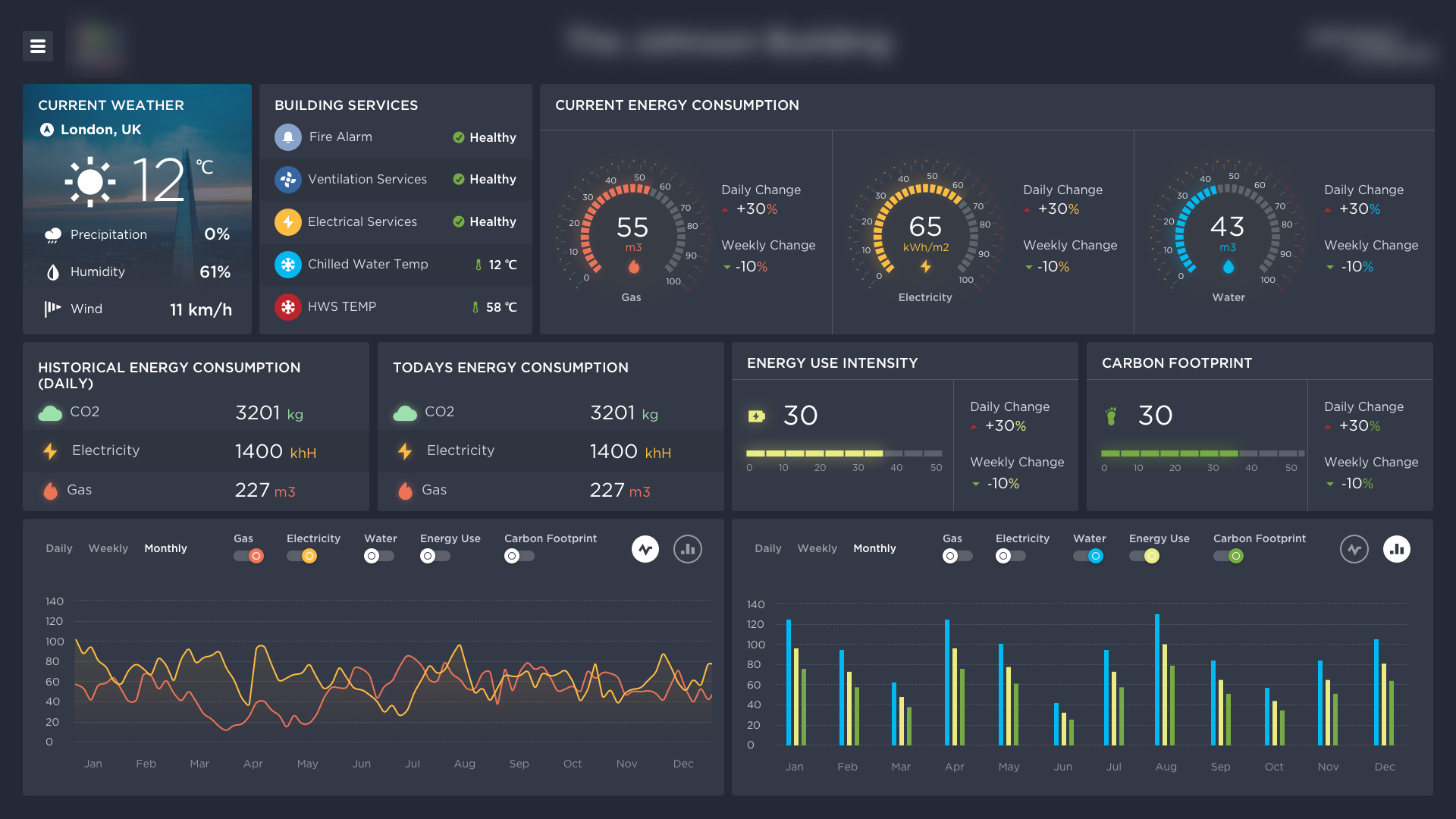Screen dimensions: 1456x819
Task: Click the Fire Alarm bell icon
Action: (x=288, y=137)
